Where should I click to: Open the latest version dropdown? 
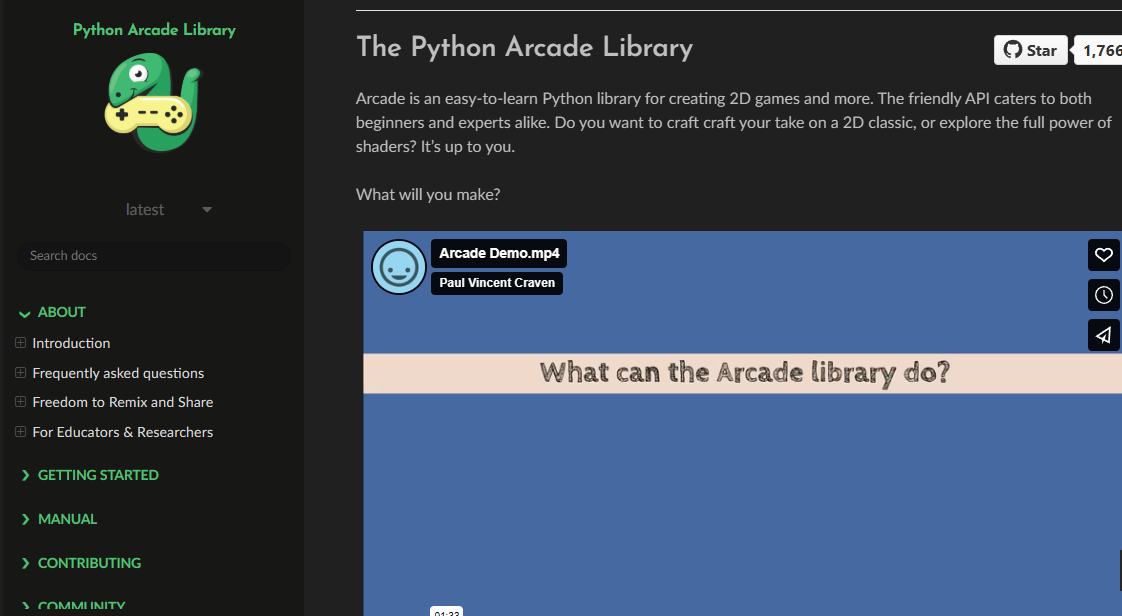[168, 210]
